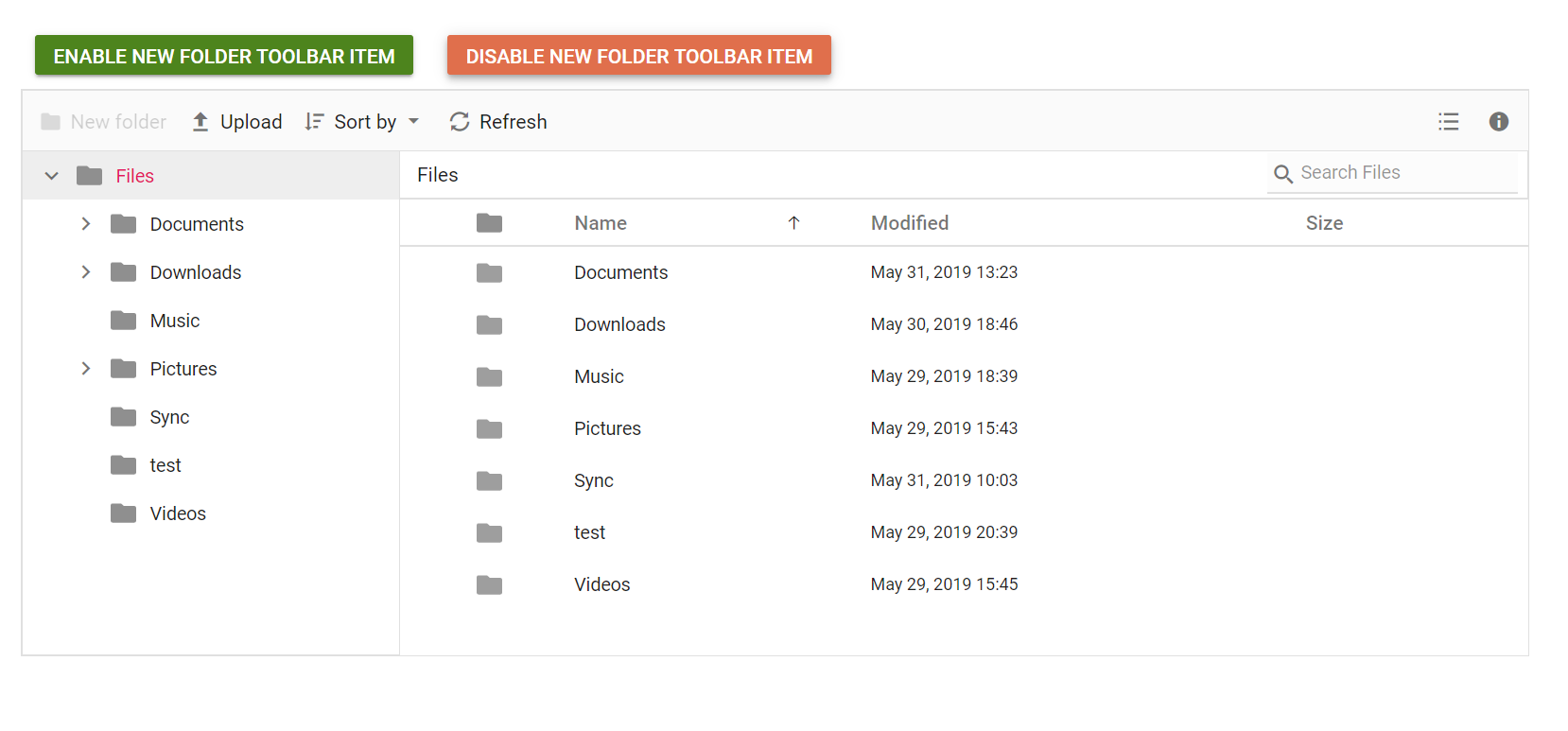1568x731 pixels.
Task: Select Pictures in the navigation tree
Action: click(183, 369)
